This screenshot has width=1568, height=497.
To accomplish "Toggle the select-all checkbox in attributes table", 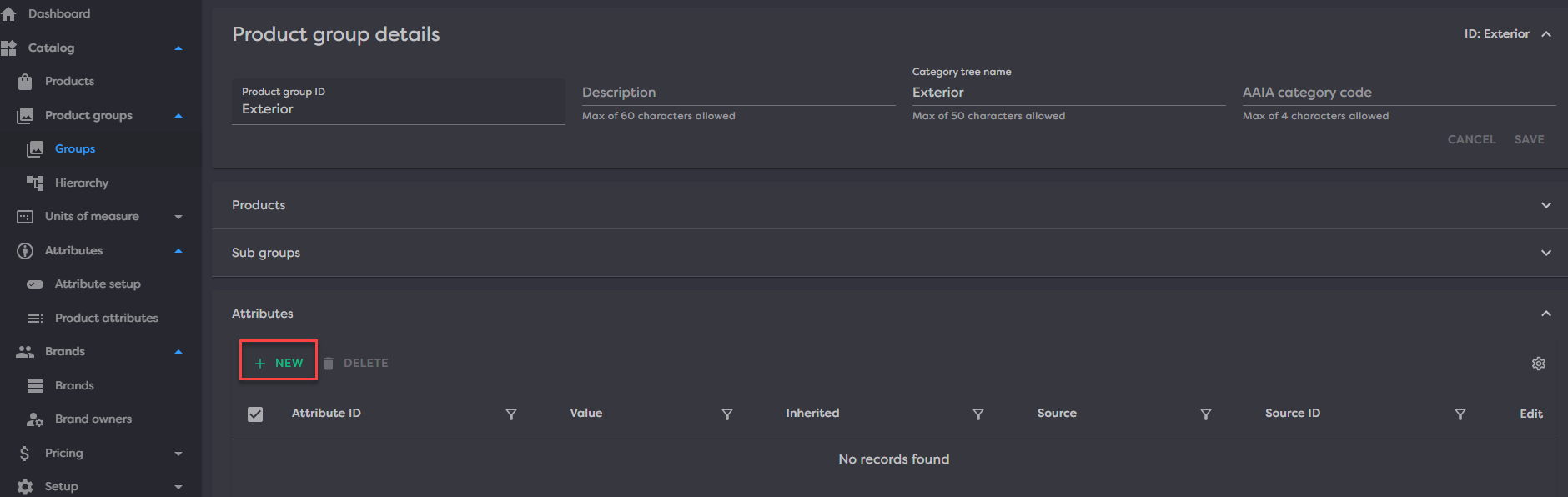I will pyautogui.click(x=255, y=414).
